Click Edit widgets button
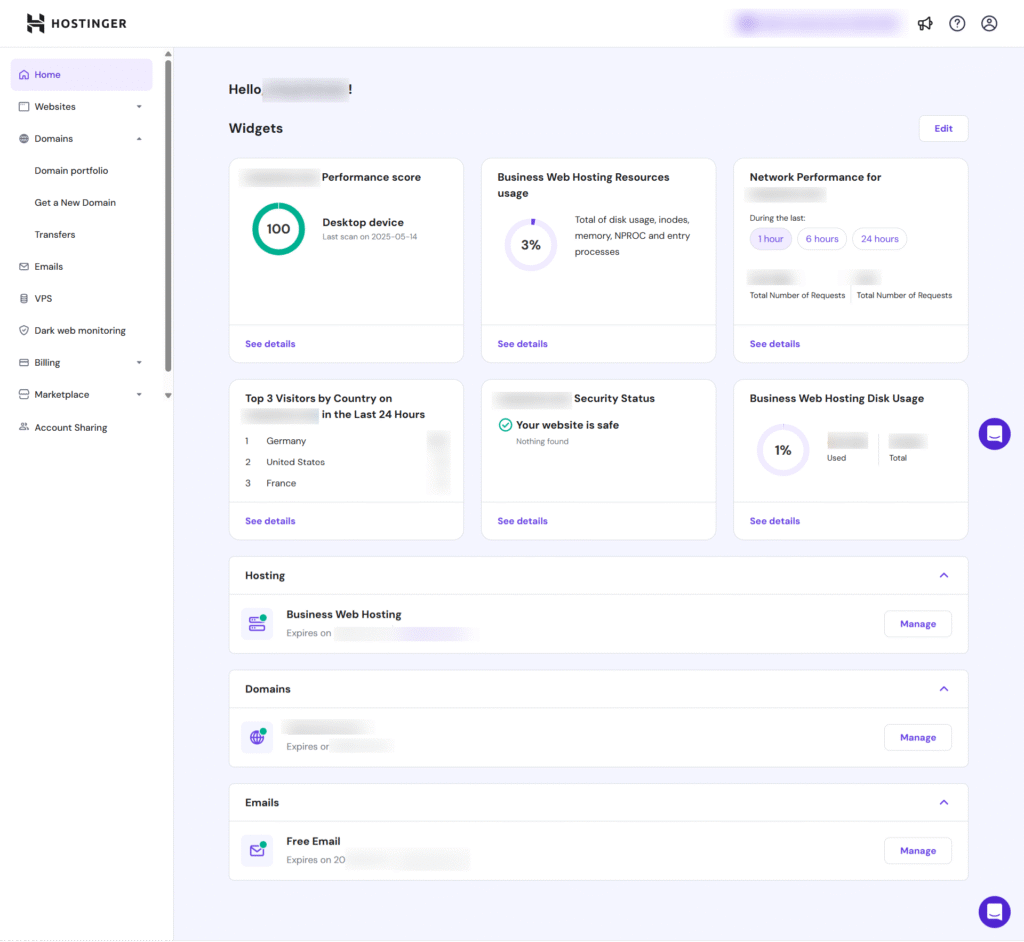The image size is (1024, 942). click(943, 129)
